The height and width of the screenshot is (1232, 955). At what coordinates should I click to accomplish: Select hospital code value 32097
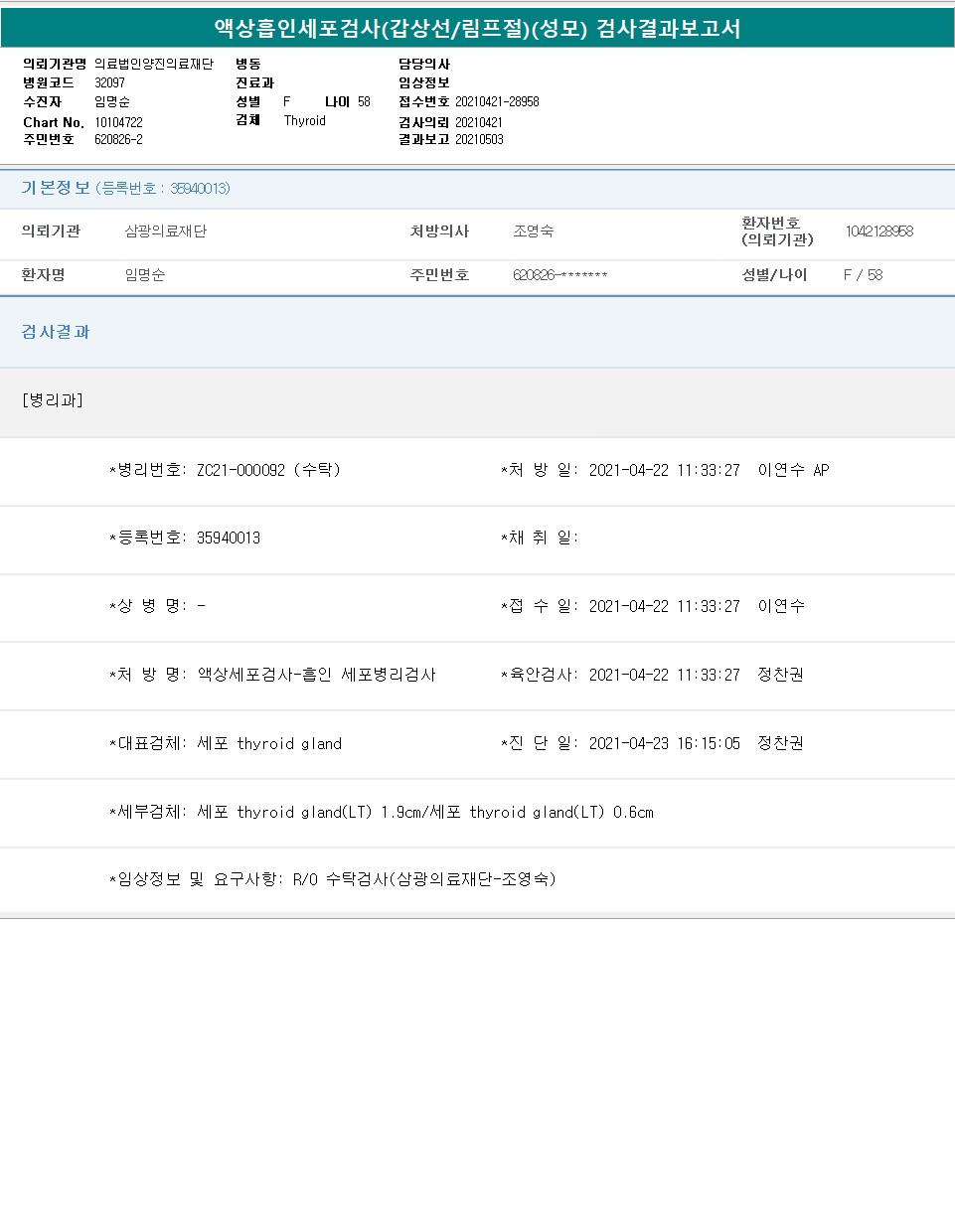tap(109, 82)
